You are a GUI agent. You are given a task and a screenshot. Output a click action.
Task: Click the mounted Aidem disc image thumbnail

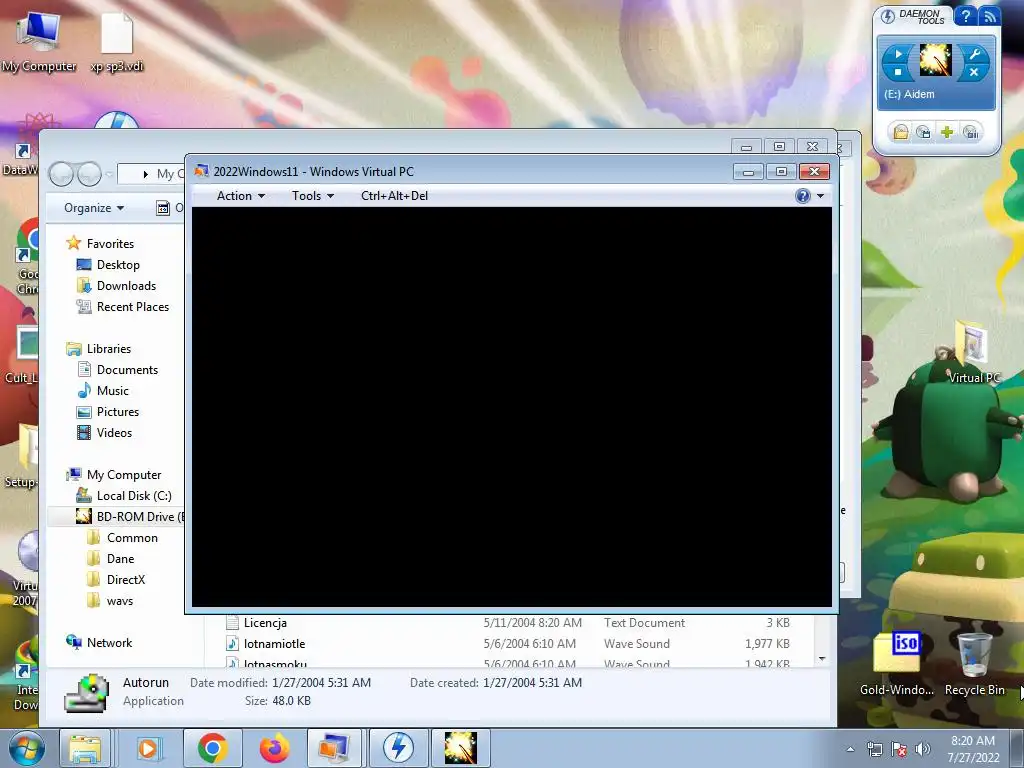935,61
